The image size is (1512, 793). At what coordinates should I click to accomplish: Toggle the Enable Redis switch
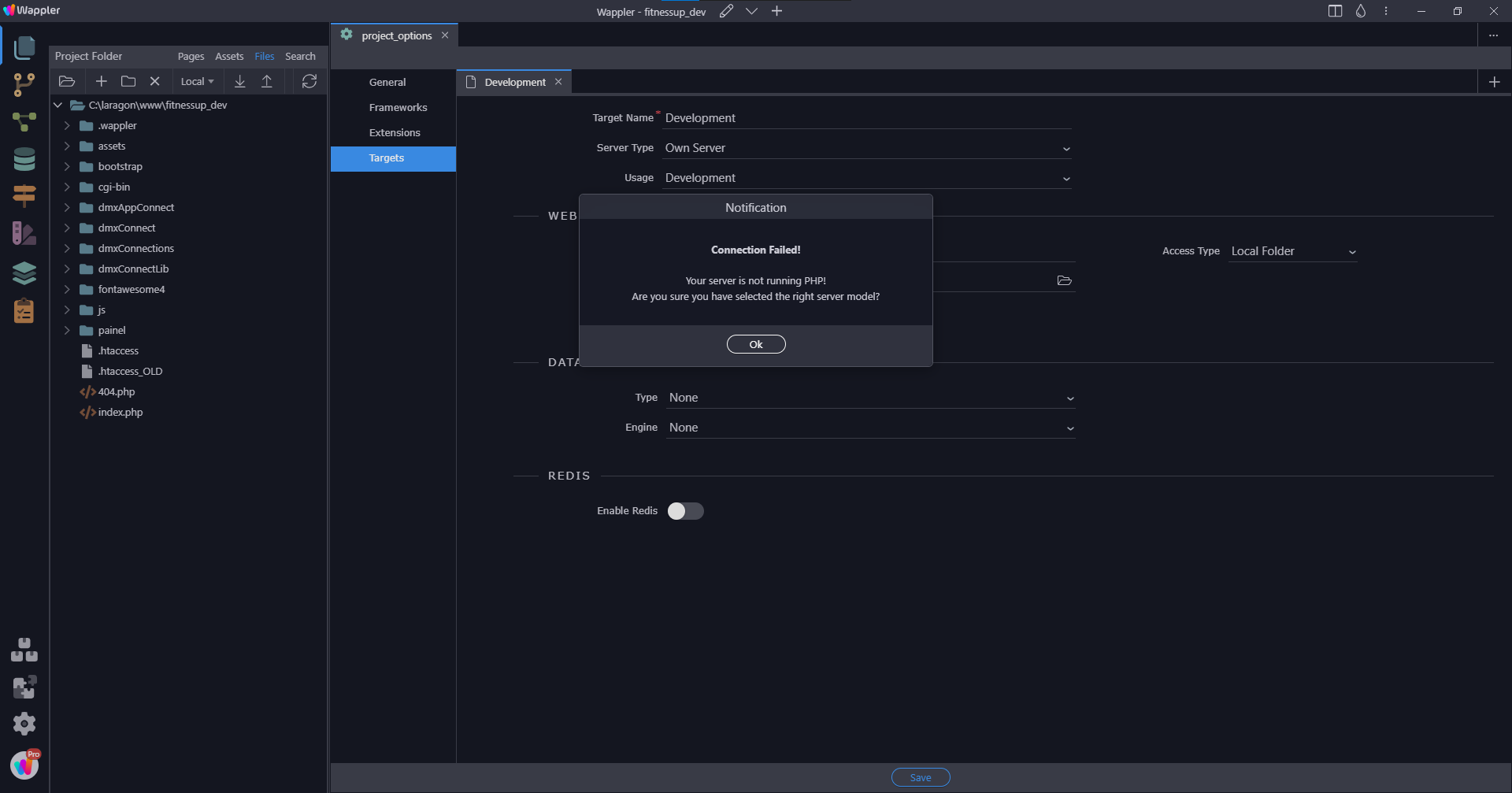coord(685,511)
